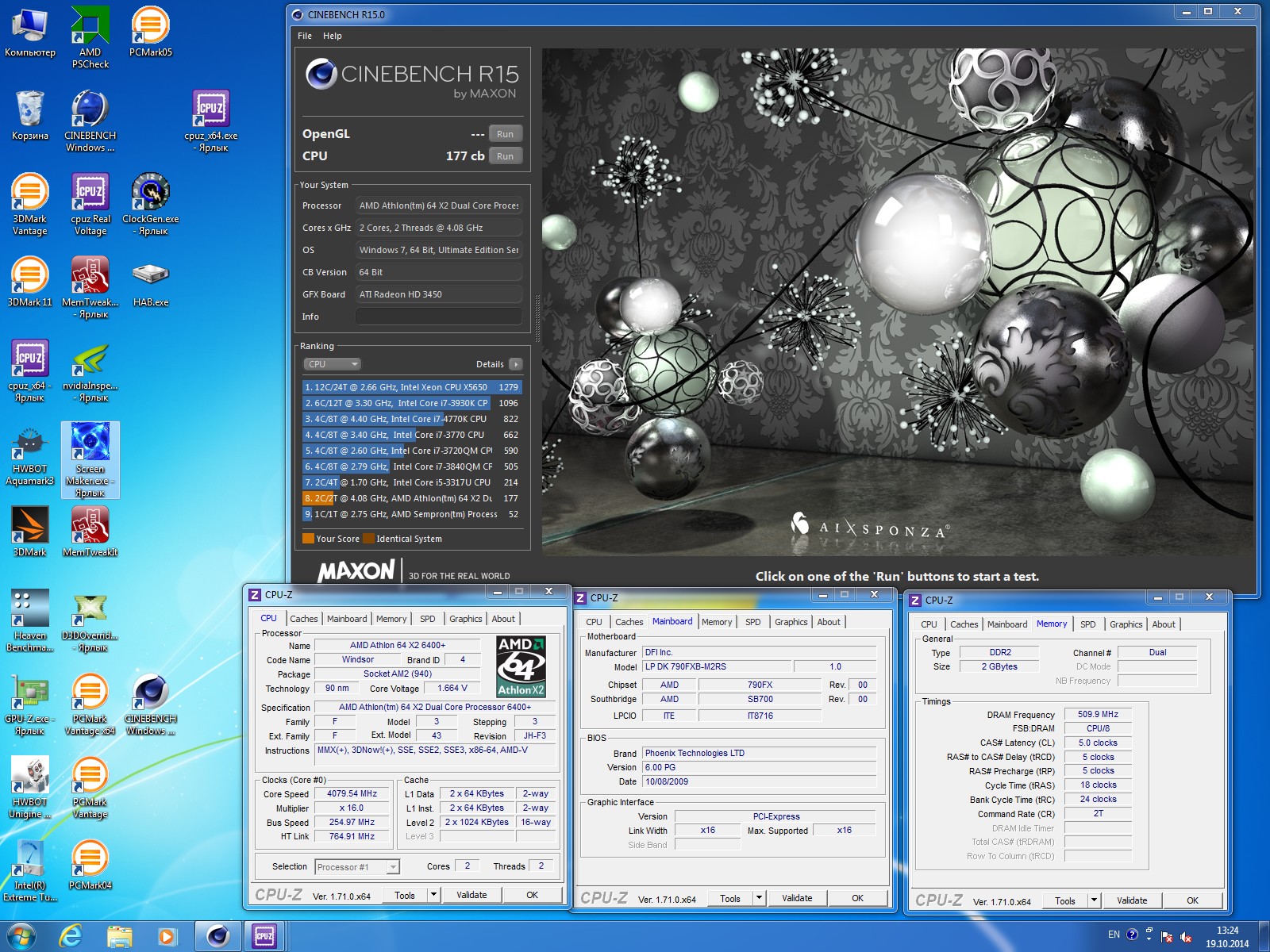Viewport: 1270px width, 952px height.
Task: Open Windows Explorer folder on taskbar
Action: pyautogui.click(x=119, y=937)
